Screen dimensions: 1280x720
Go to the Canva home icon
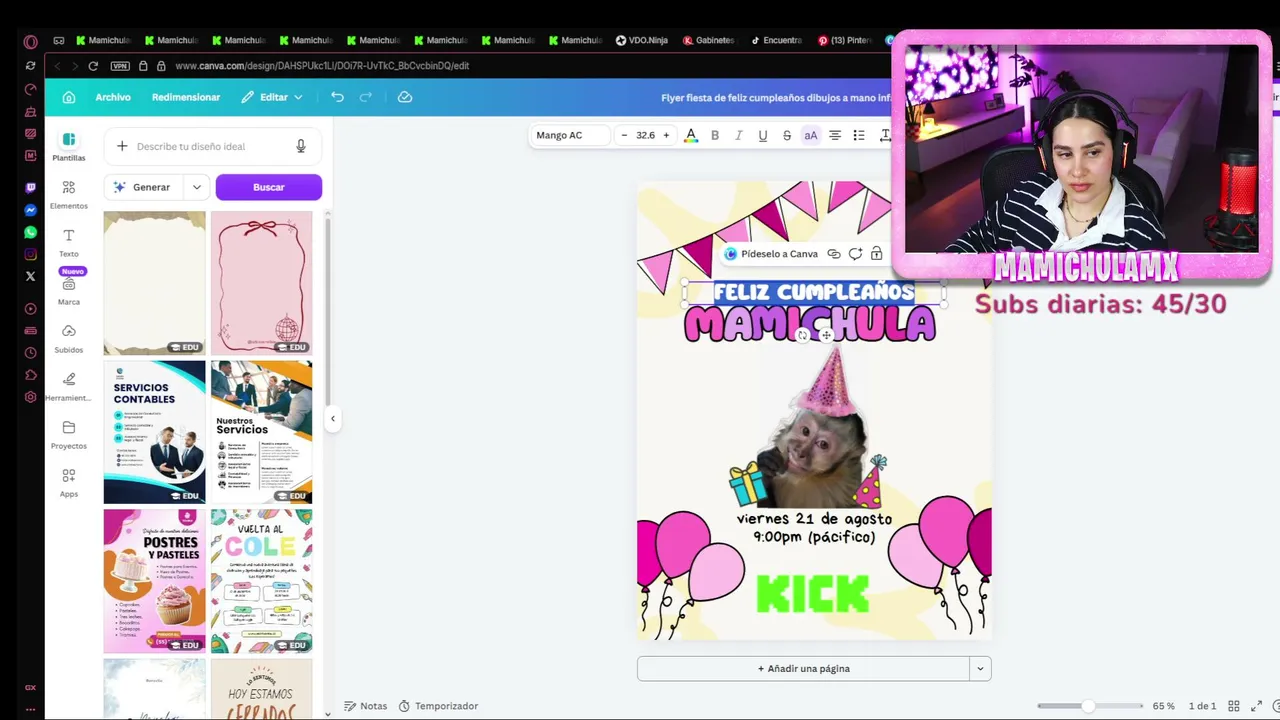69,97
